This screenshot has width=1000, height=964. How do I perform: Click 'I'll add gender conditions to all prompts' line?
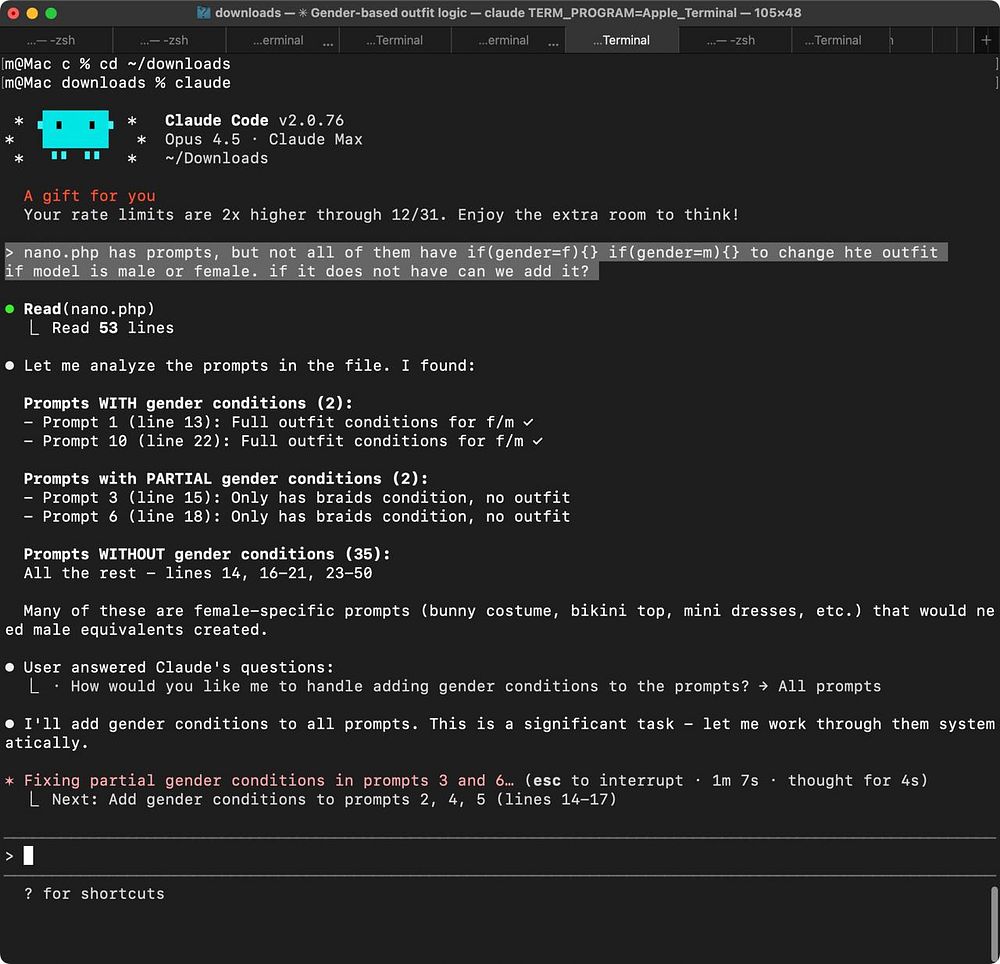[x=500, y=734]
